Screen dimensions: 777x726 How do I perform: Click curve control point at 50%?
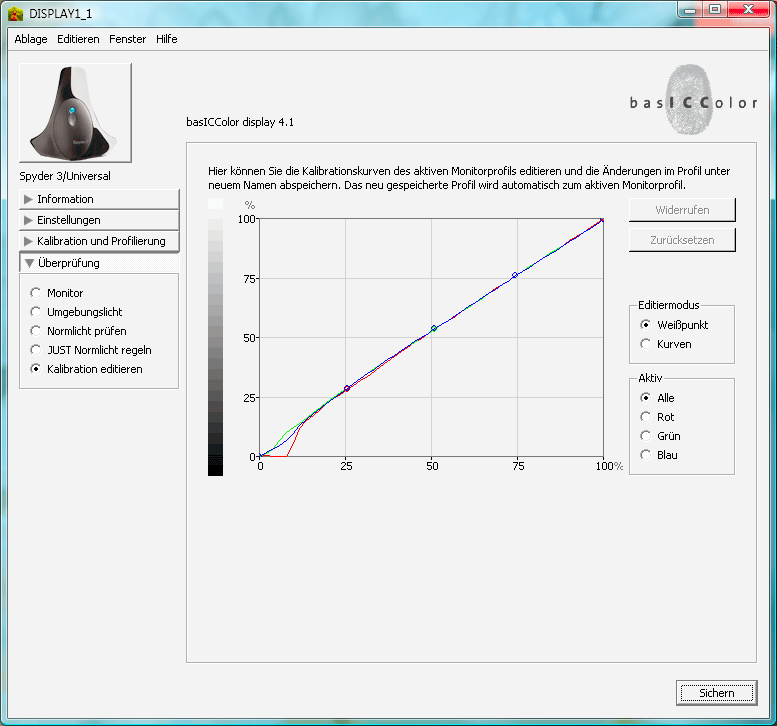point(433,328)
